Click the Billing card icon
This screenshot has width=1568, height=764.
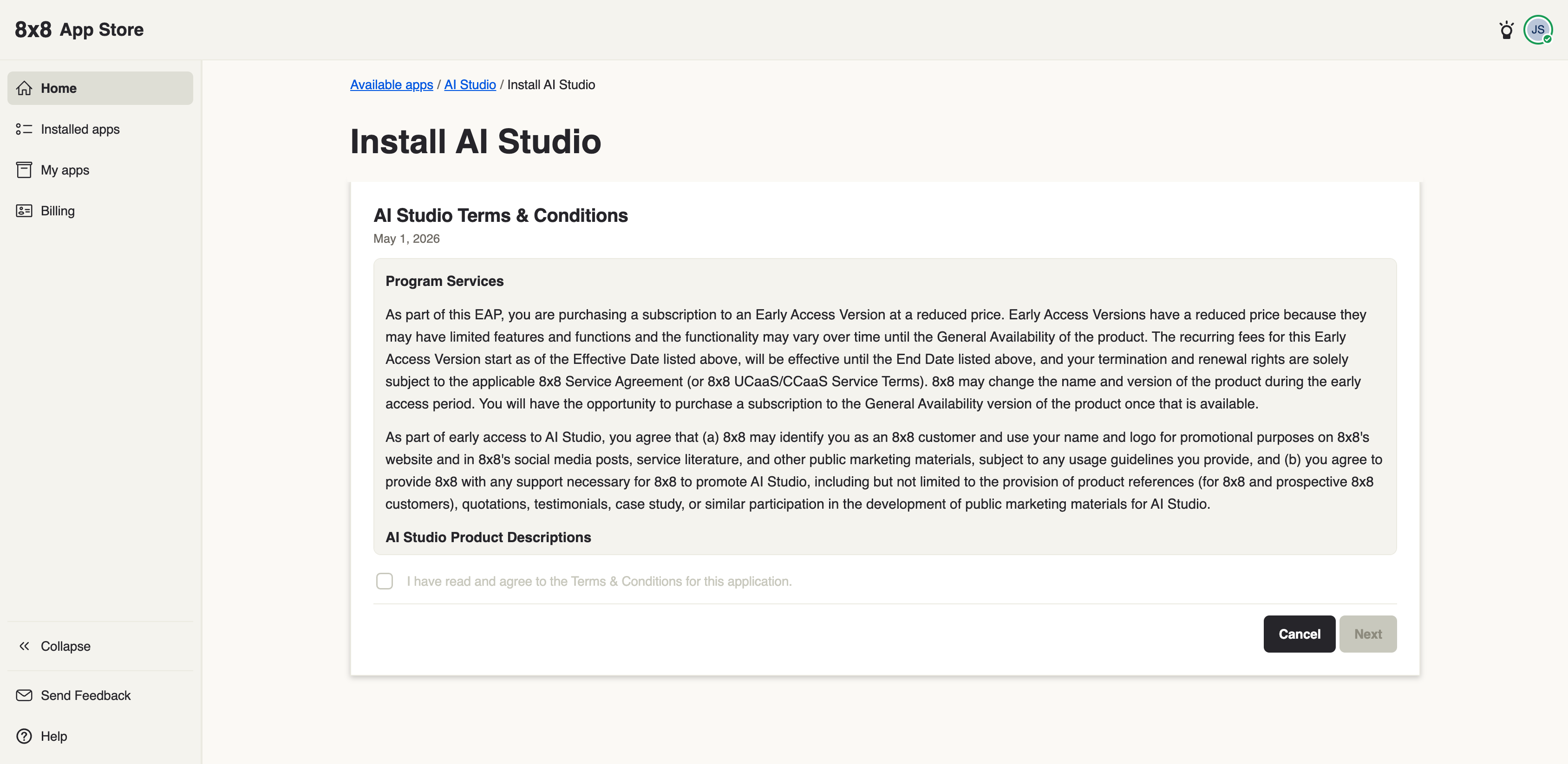24,210
